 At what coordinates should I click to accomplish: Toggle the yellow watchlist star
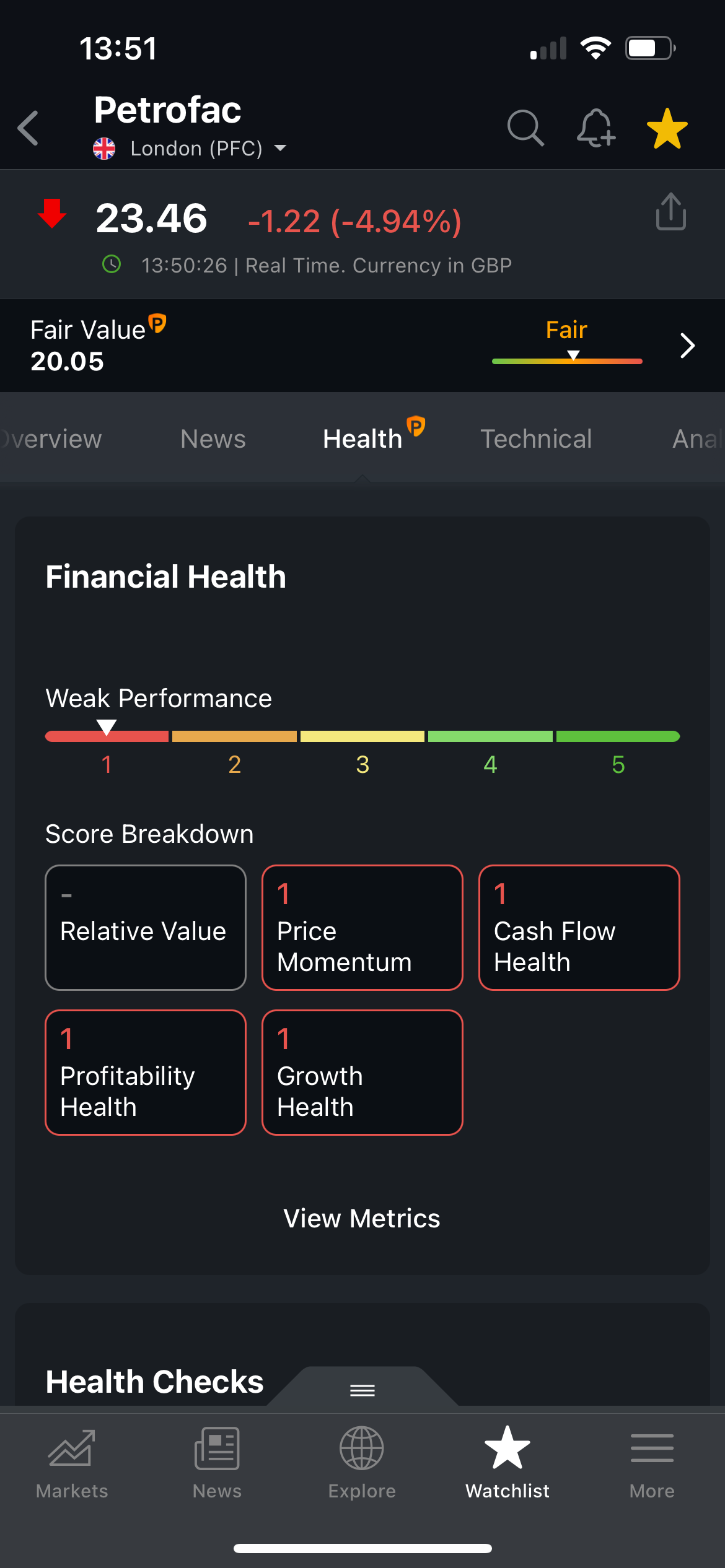(667, 128)
